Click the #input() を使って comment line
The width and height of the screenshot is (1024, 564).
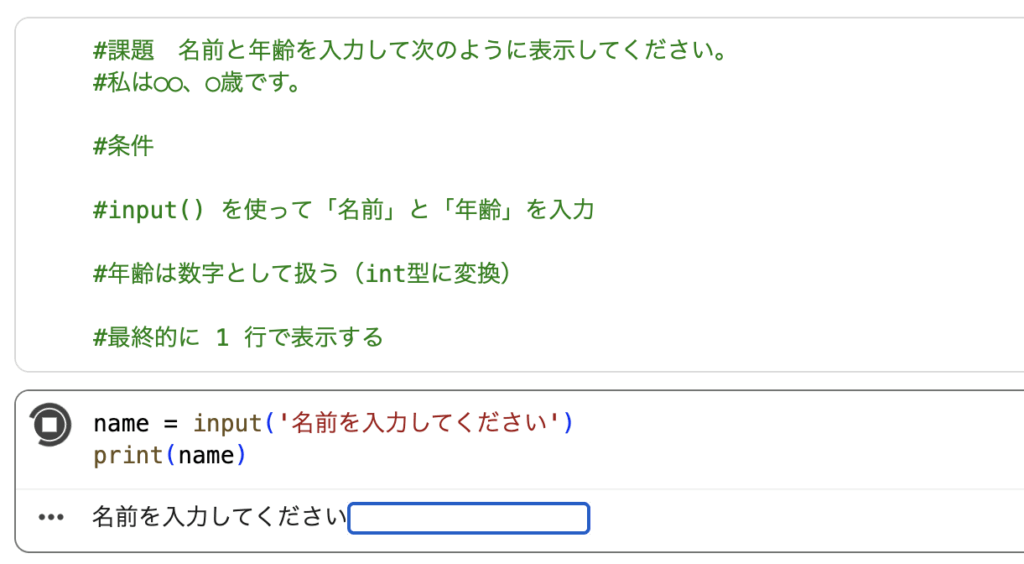click(x=343, y=210)
